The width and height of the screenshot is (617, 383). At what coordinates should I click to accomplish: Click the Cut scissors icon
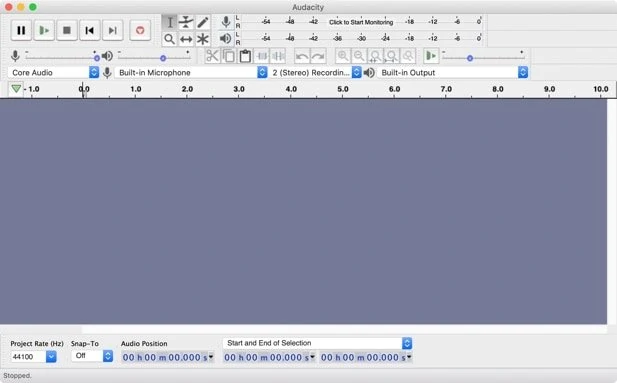click(212, 56)
